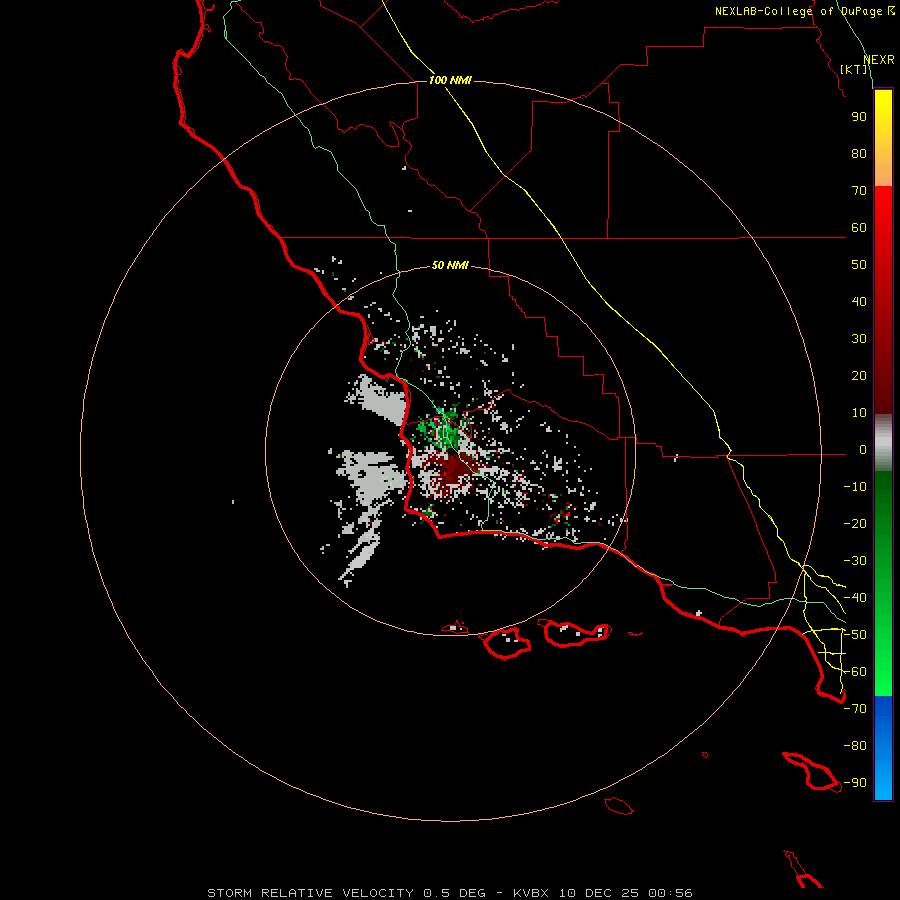The image size is (900, 900).
Task: Click the 40 value on the velocity scale
Action: pyautogui.click(x=859, y=302)
